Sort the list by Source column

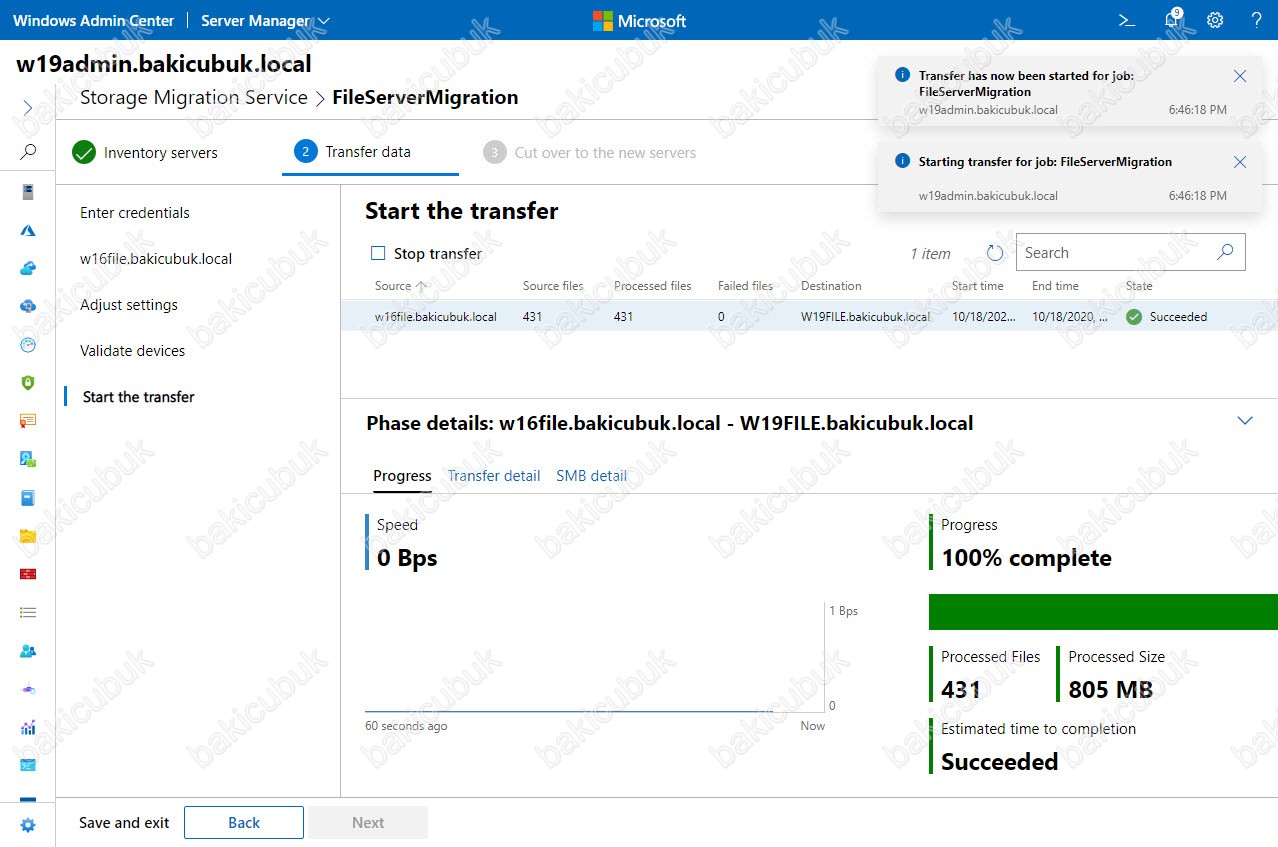tap(400, 286)
